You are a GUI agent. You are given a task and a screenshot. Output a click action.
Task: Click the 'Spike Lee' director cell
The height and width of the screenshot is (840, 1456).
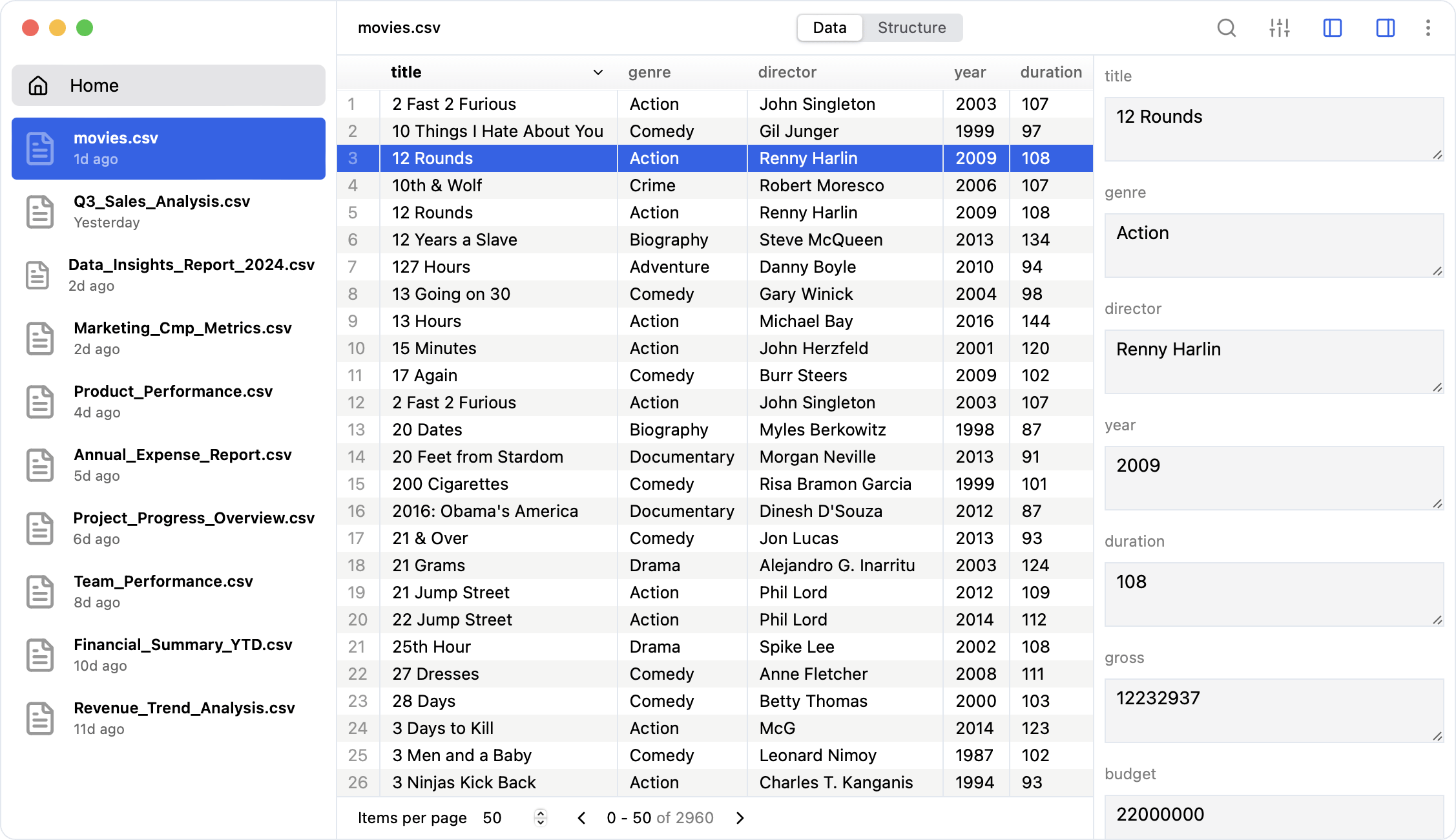[x=845, y=647]
